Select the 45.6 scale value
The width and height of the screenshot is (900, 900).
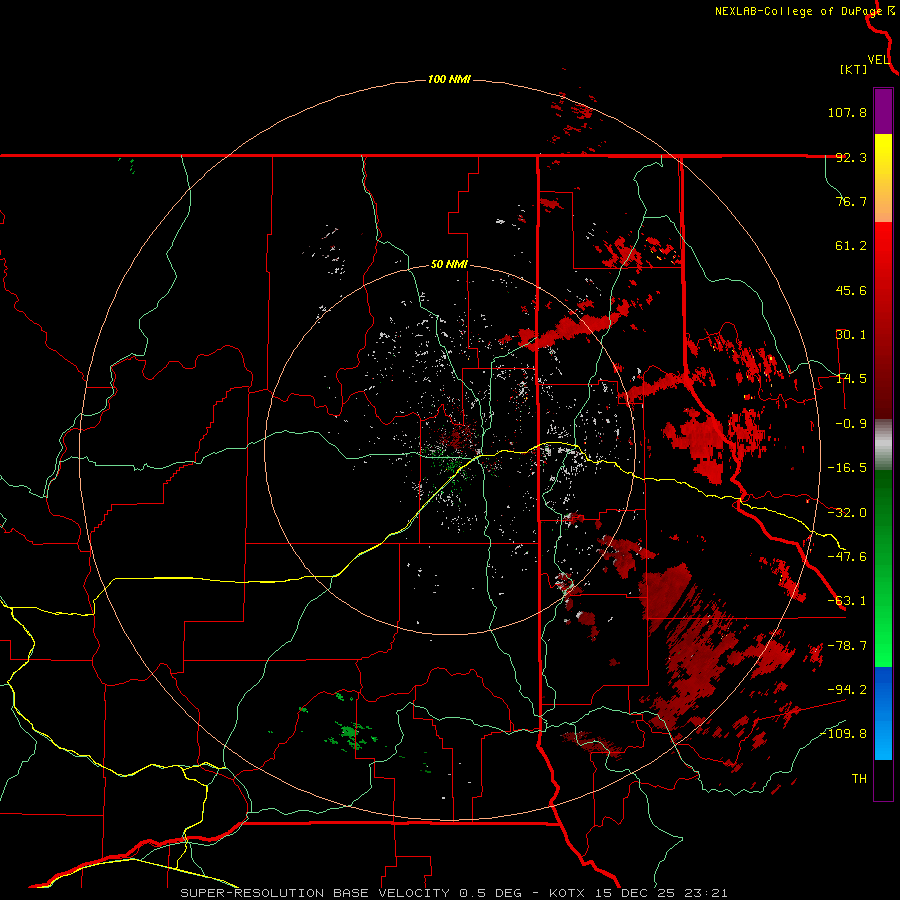pyautogui.click(x=851, y=290)
